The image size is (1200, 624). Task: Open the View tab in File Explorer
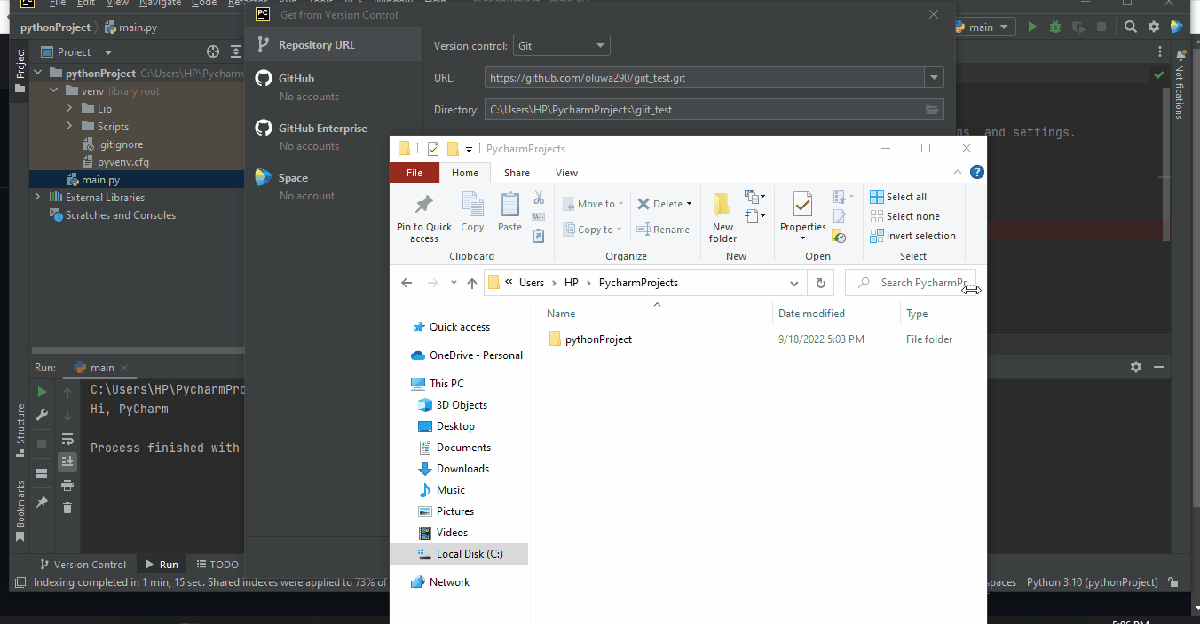tap(566, 173)
